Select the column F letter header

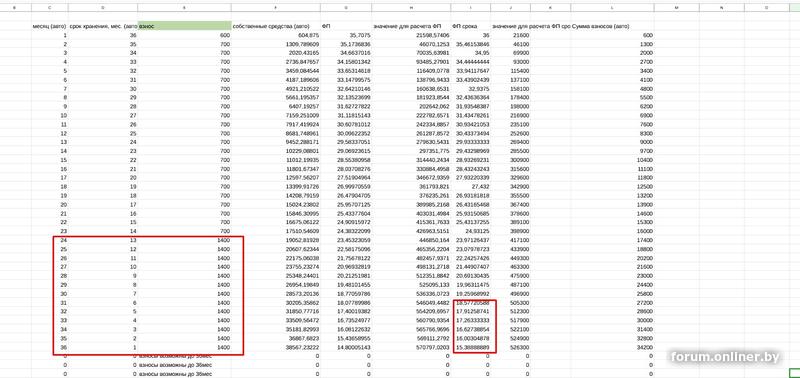[x=276, y=8]
